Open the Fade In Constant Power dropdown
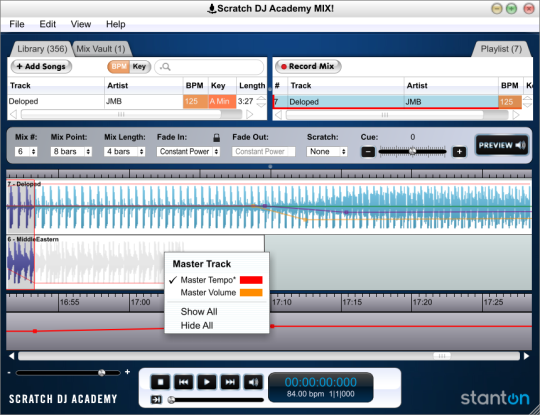This screenshot has height=415, width=540. pyautogui.click(x=188, y=152)
